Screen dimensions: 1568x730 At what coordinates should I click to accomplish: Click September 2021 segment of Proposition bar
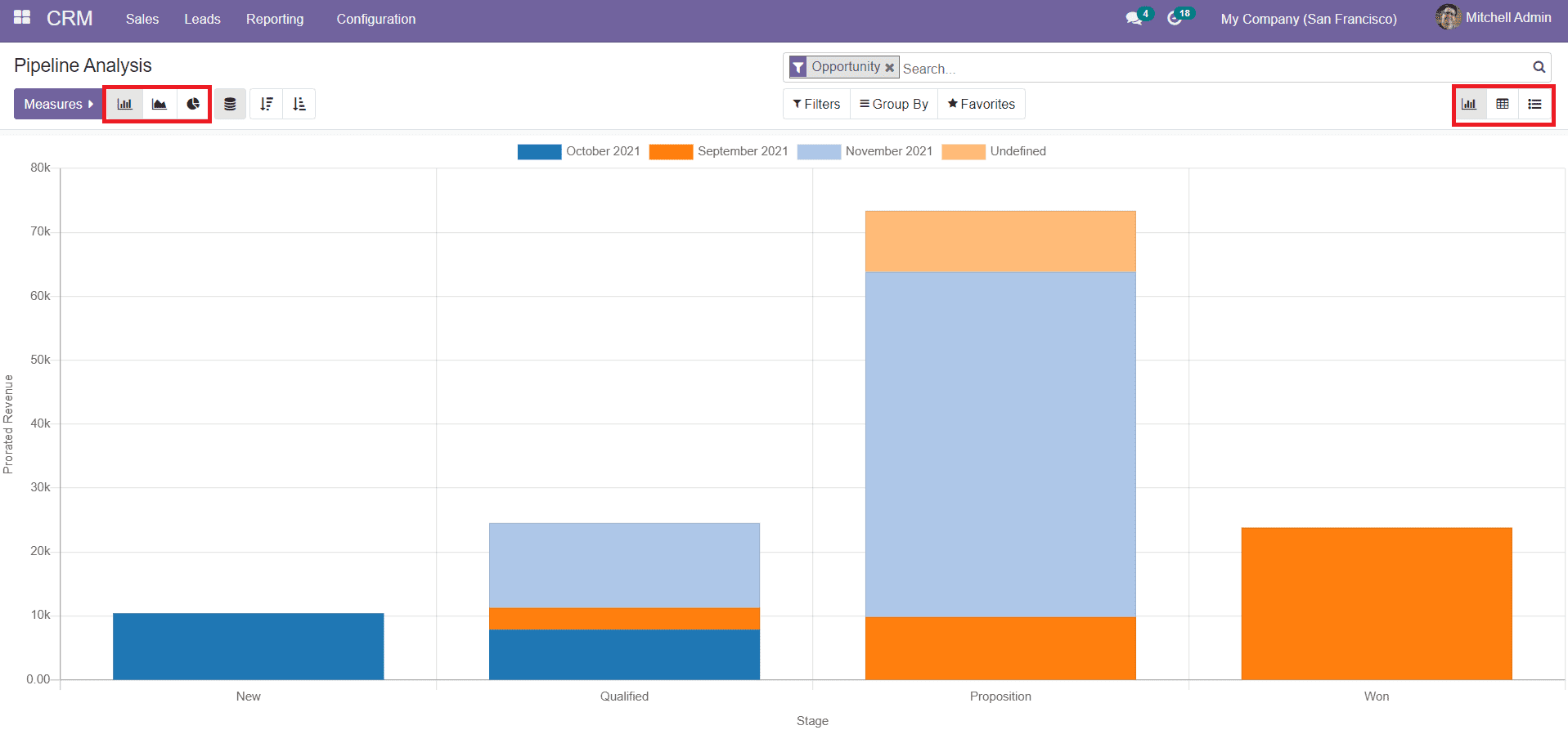pos(1000,648)
